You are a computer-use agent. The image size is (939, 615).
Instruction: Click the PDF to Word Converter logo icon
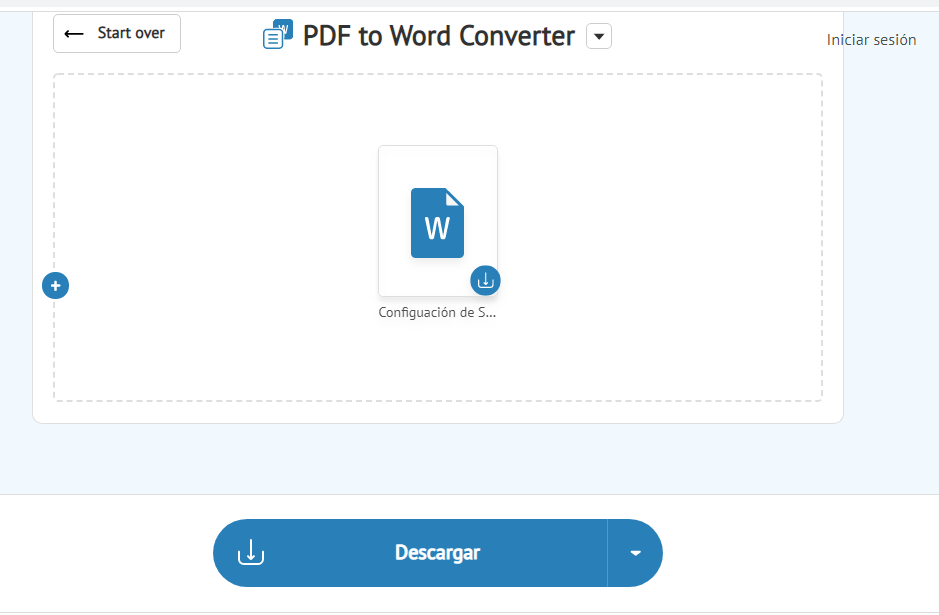coord(278,34)
